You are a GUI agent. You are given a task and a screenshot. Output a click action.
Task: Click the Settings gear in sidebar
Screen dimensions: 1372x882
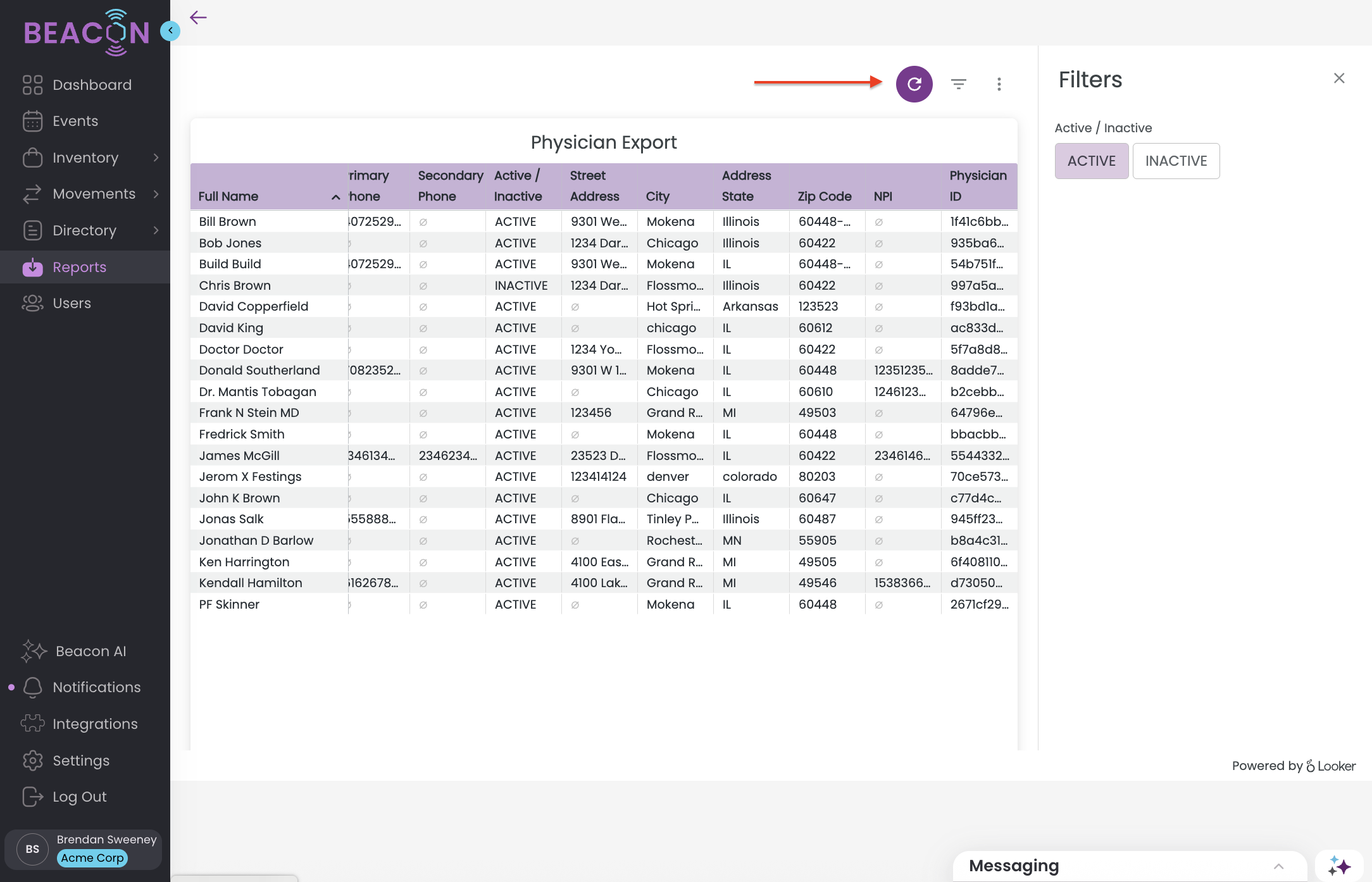pos(32,761)
